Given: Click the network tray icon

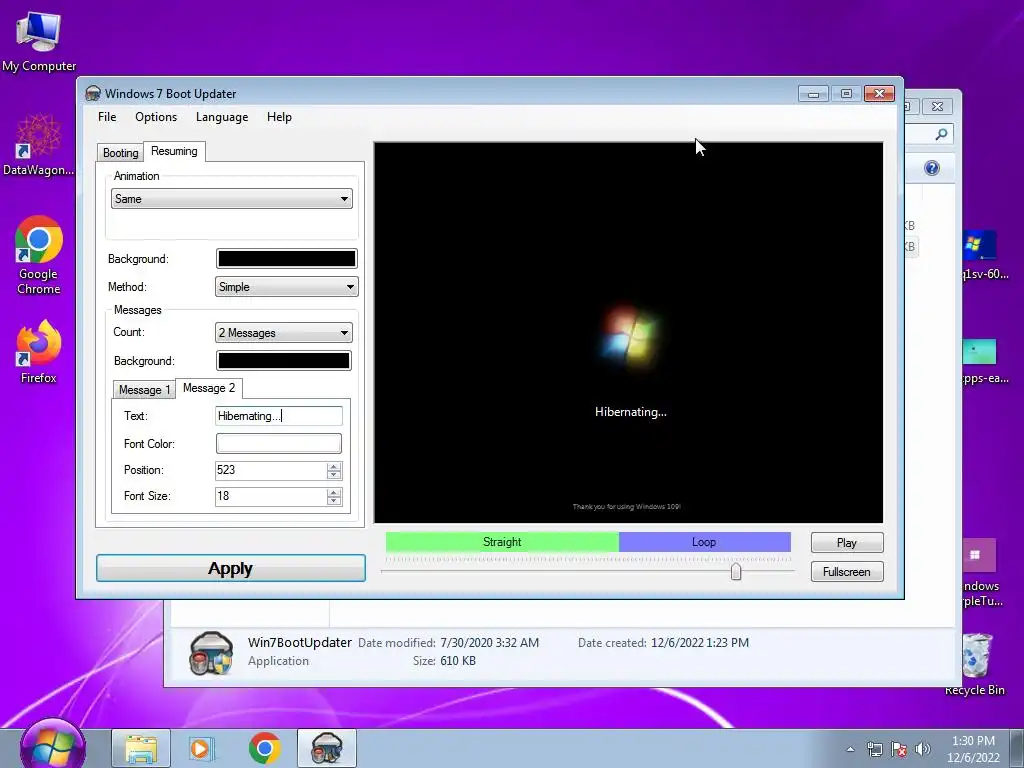Looking at the screenshot, I should tap(874, 749).
